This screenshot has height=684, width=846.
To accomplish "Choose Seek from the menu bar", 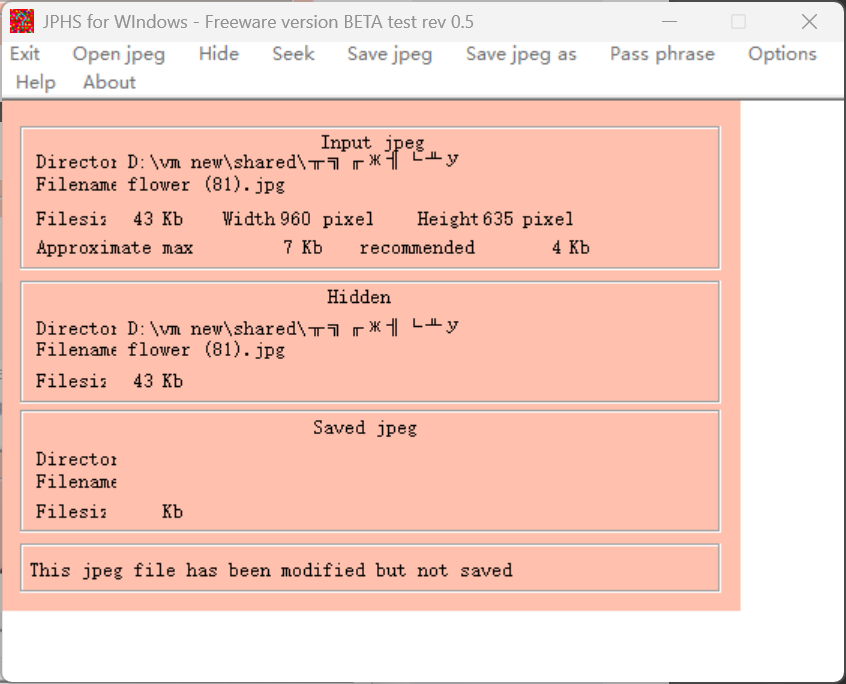I will pyautogui.click(x=293, y=54).
